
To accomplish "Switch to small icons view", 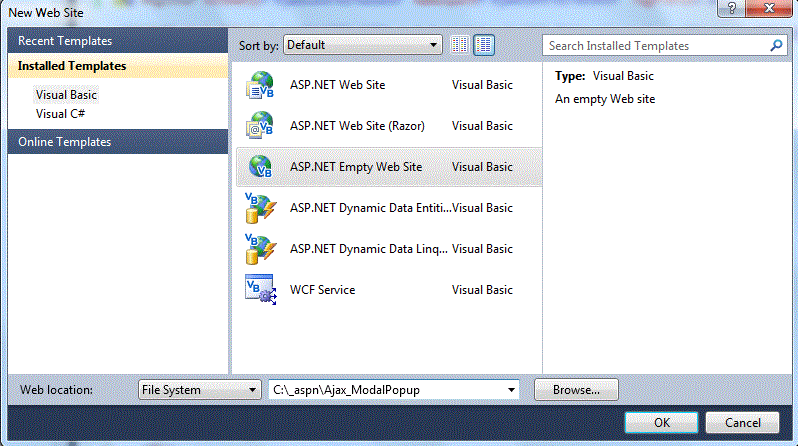I will point(460,45).
